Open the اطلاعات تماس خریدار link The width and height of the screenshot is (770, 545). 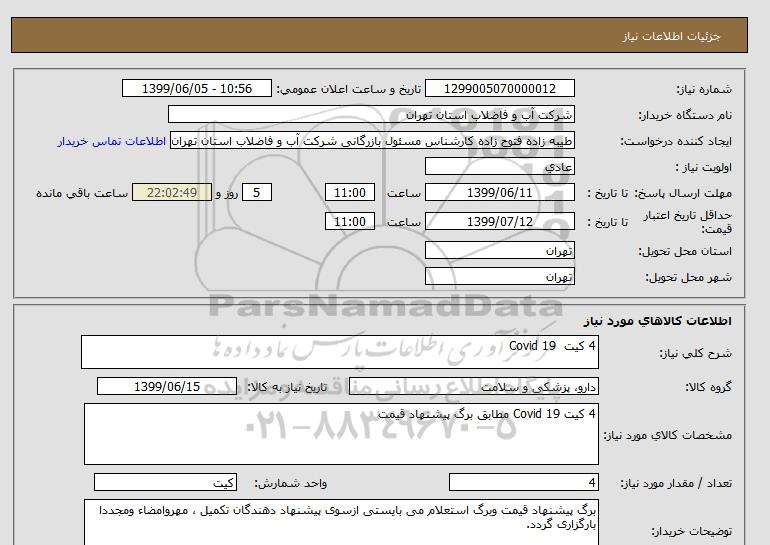[x=111, y=141]
